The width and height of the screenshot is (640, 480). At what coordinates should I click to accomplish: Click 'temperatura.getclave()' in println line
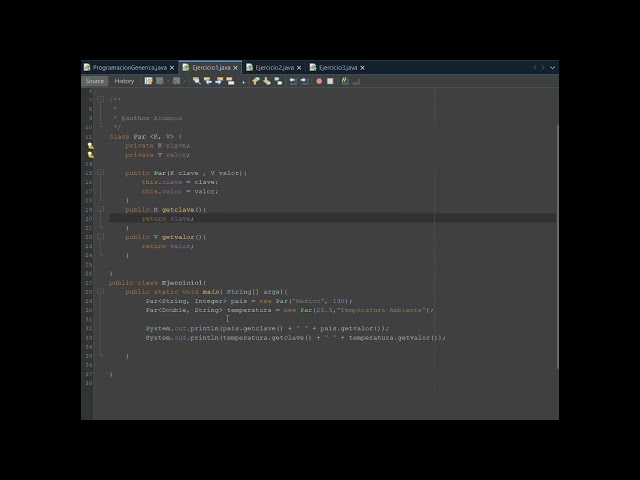coord(267,338)
